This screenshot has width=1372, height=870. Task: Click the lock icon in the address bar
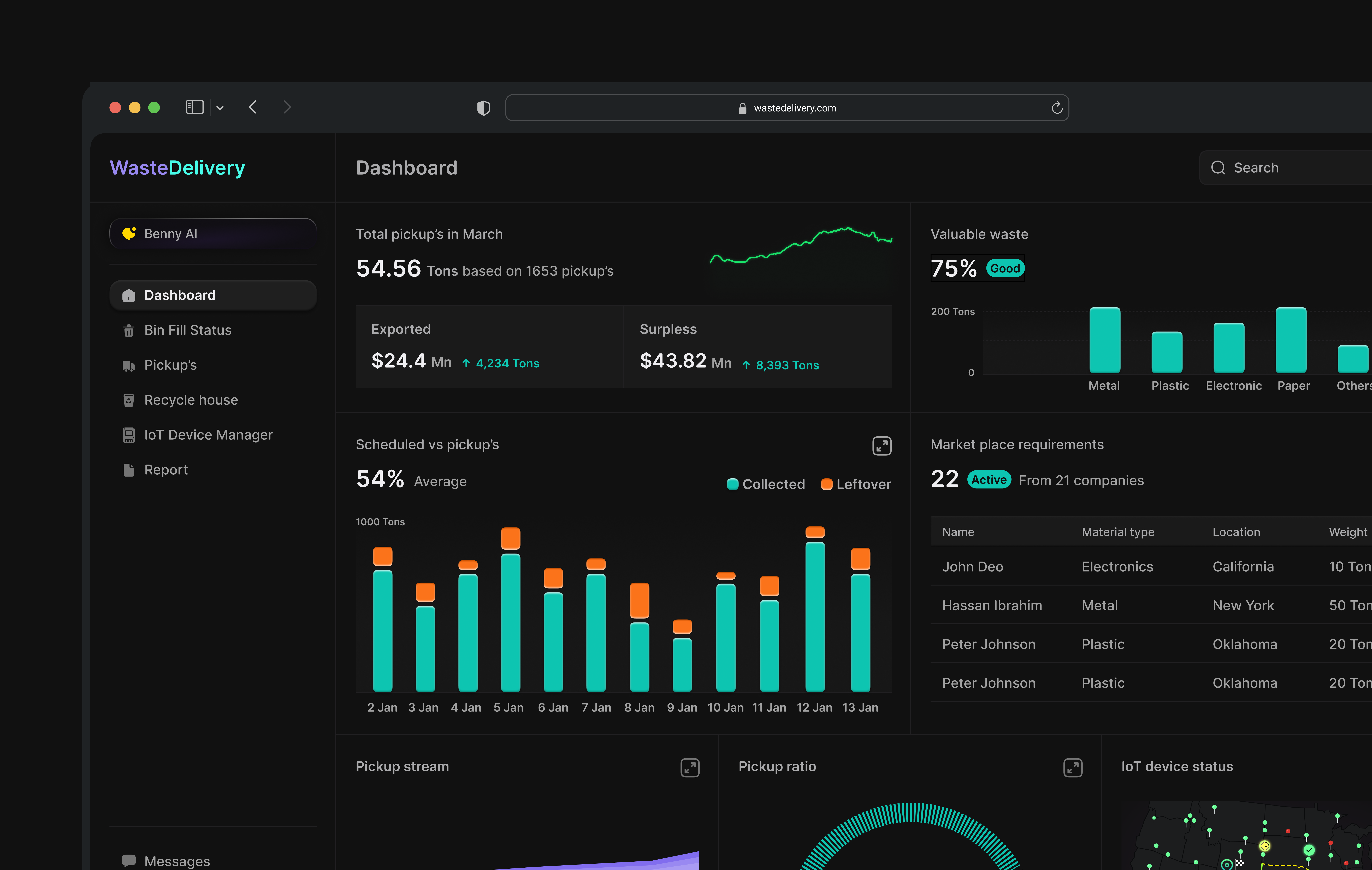[742, 108]
